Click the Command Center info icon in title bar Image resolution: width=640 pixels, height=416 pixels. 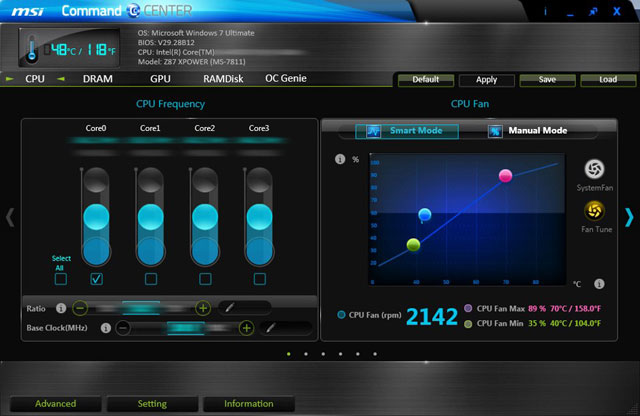tap(545, 11)
